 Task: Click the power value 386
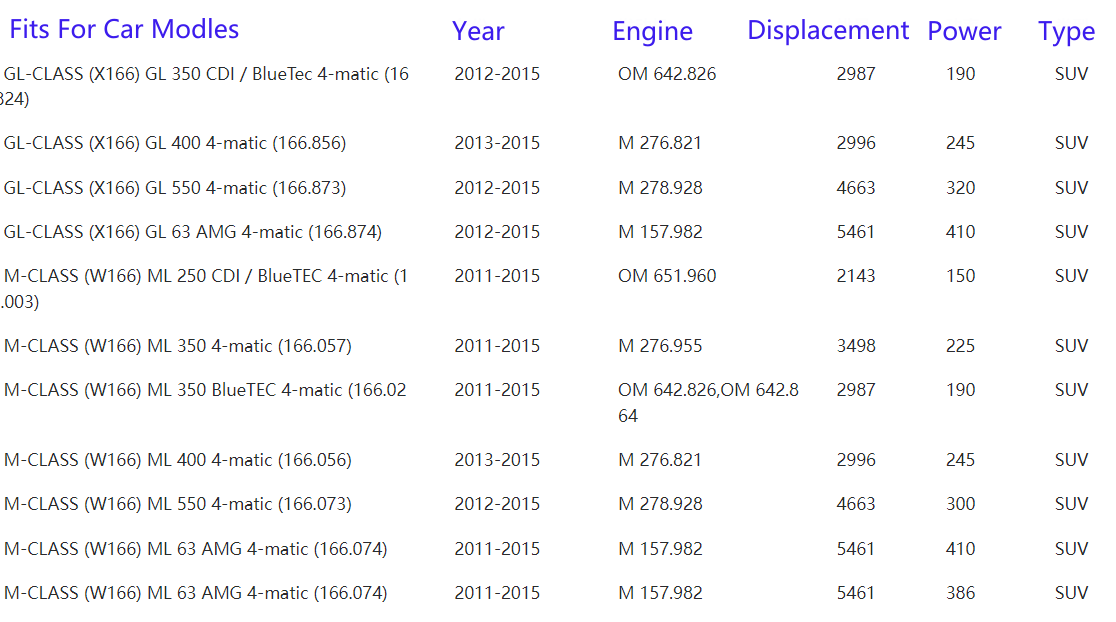pos(960,593)
